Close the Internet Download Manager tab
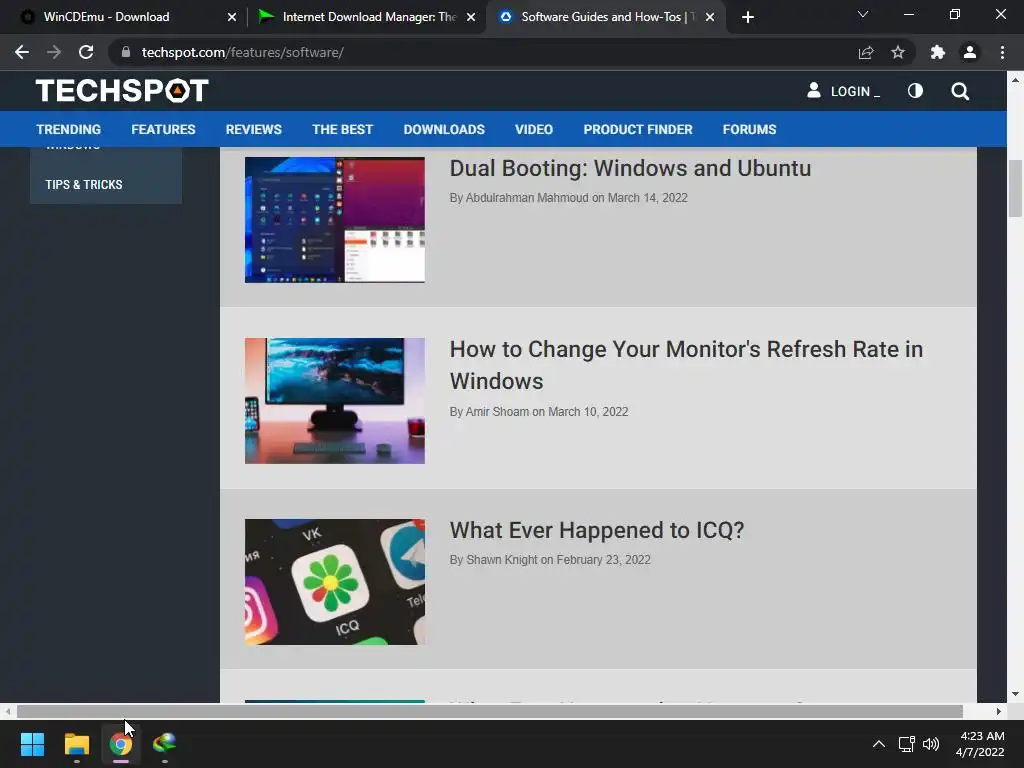 [x=471, y=17]
